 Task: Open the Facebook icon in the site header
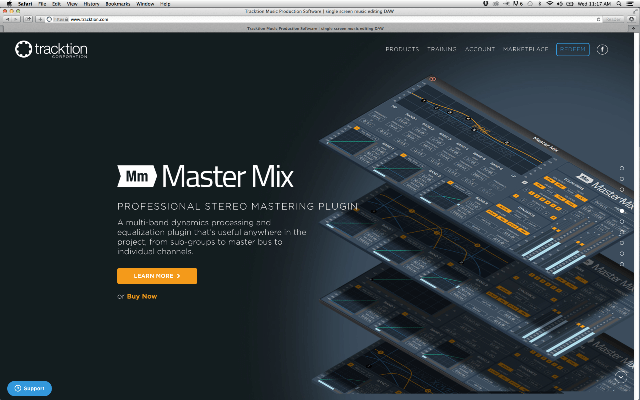coord(602,49)
